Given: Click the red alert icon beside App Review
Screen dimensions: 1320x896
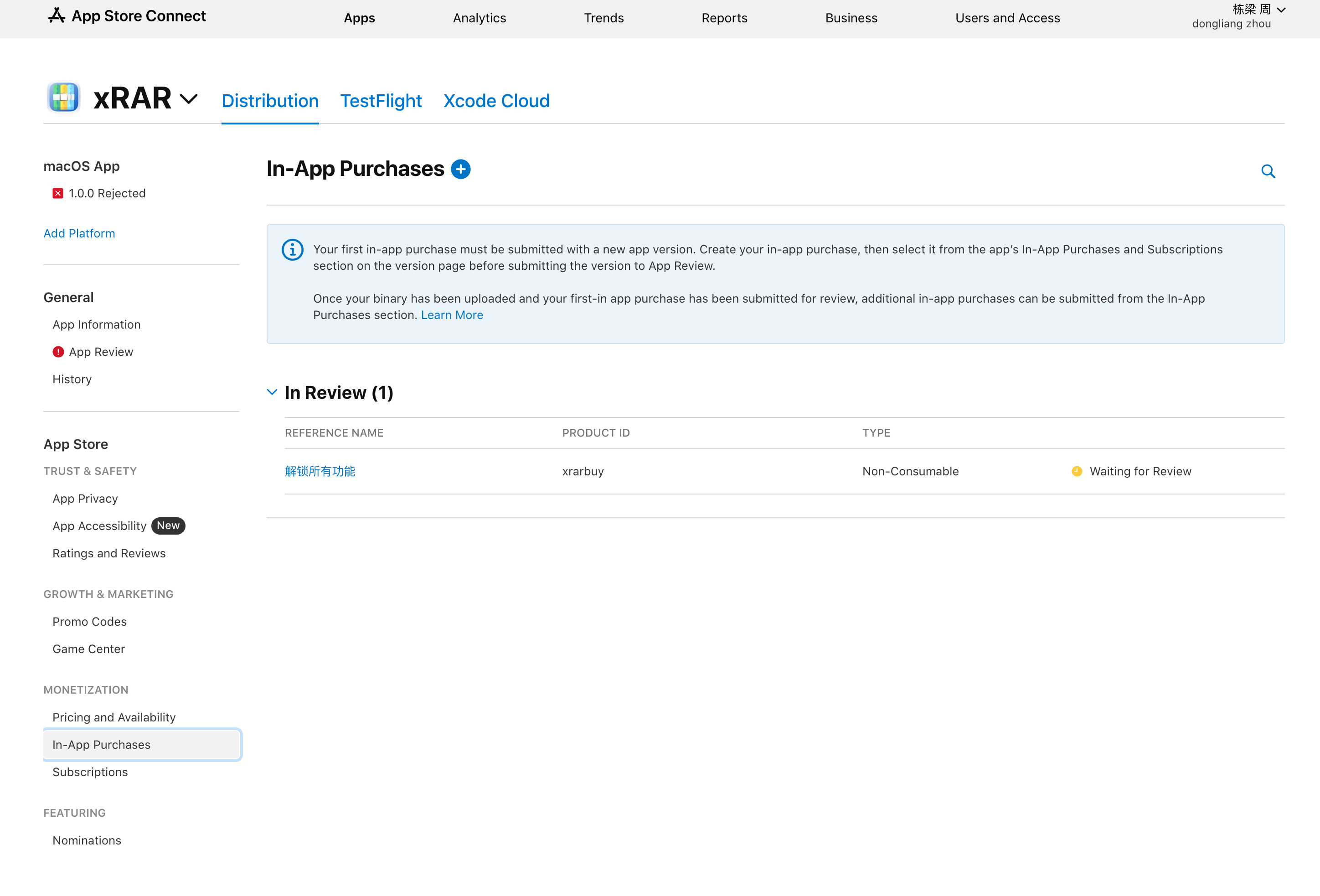Looking at the screenshot, I should tap(58, 352).
